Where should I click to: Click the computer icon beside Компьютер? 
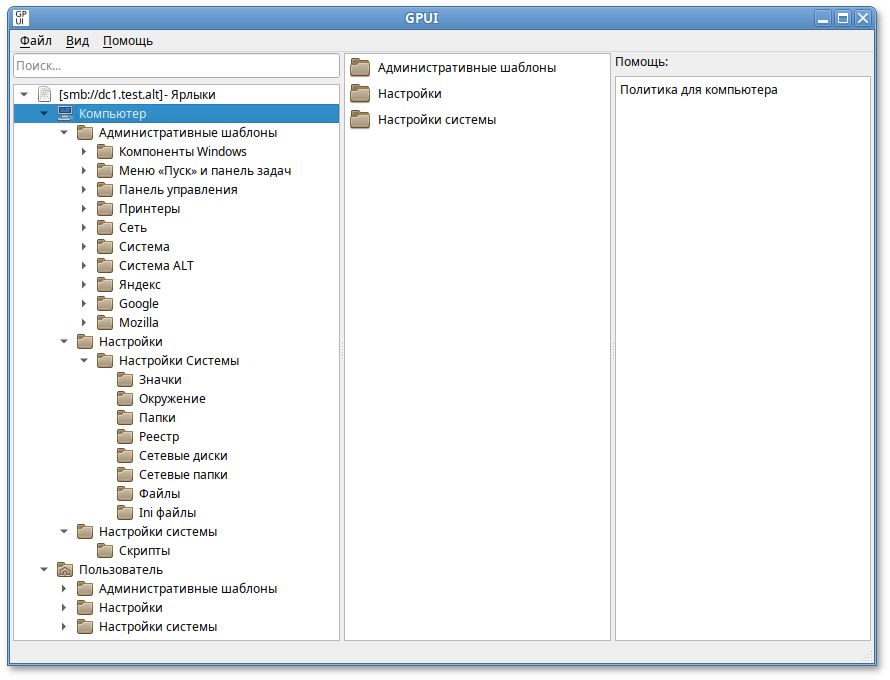click(x=66, y=113)
